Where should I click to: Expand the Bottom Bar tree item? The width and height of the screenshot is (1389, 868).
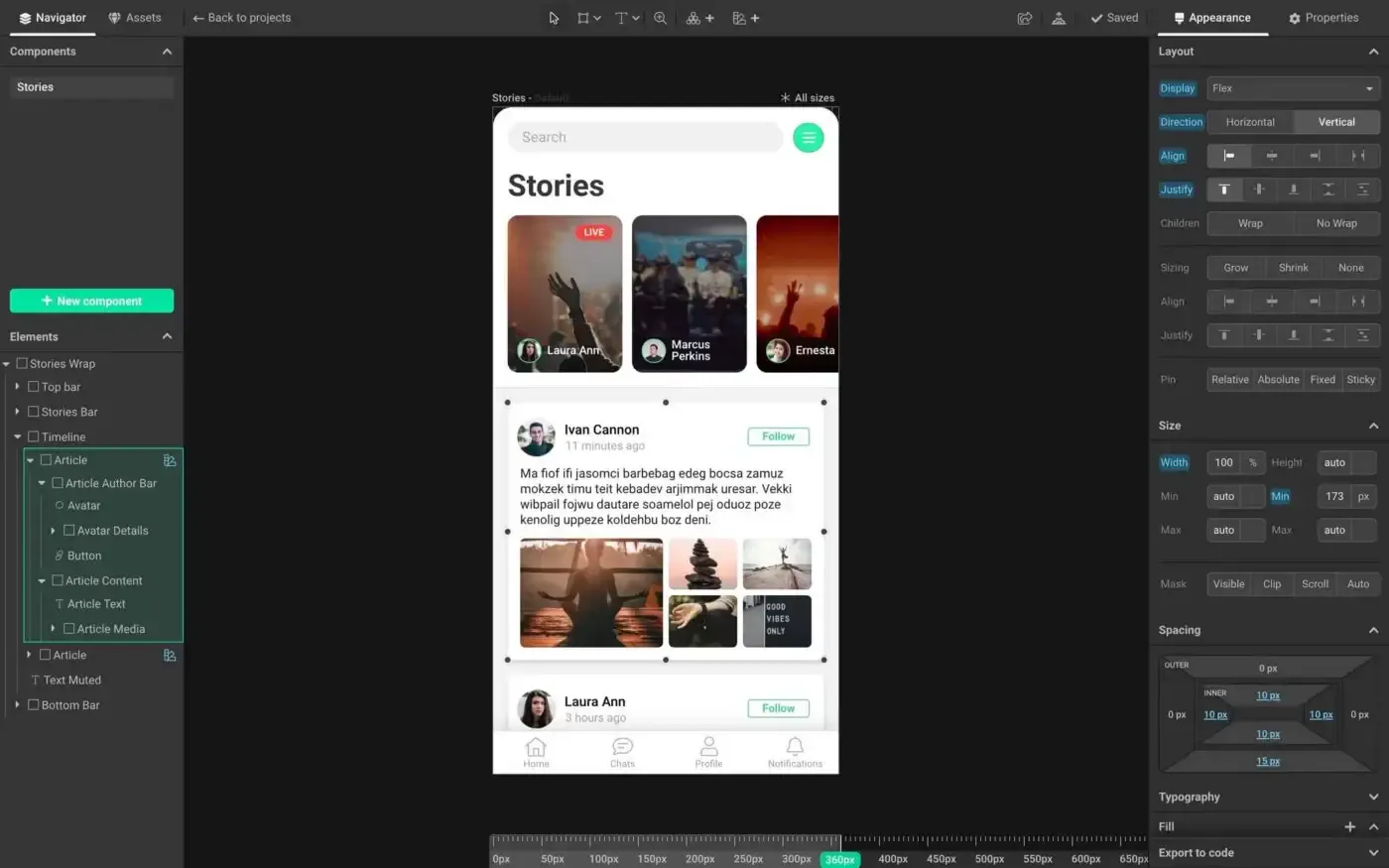(17, 705)
